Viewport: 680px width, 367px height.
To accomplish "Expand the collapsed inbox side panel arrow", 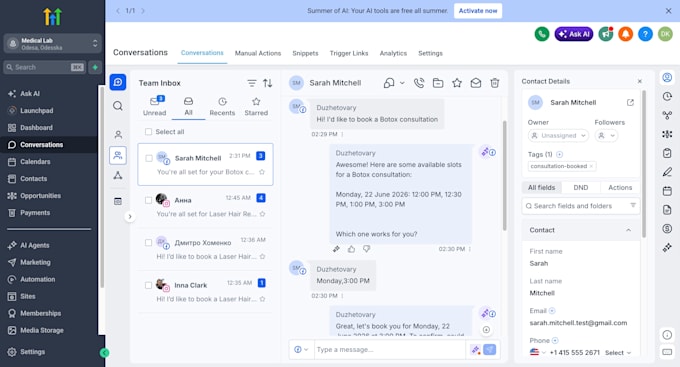I will [130, 216].
